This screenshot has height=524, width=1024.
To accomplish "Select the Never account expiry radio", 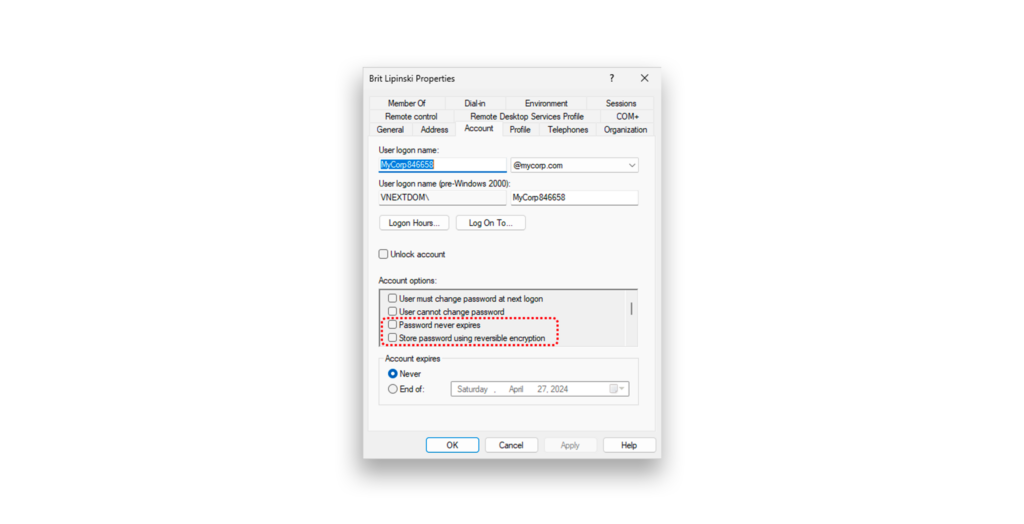I will tap(392, 374).
